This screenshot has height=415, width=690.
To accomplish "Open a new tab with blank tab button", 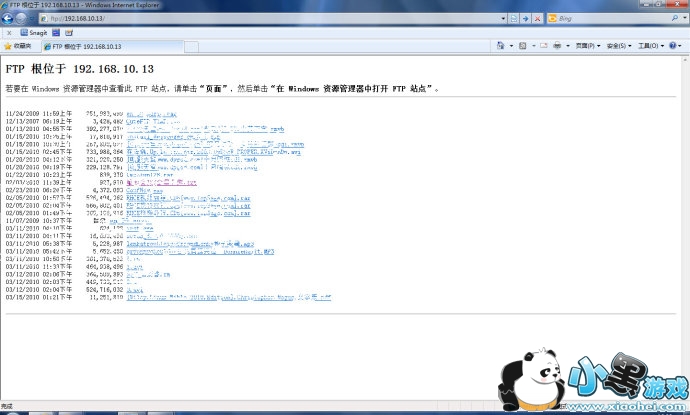I will 191,47.
